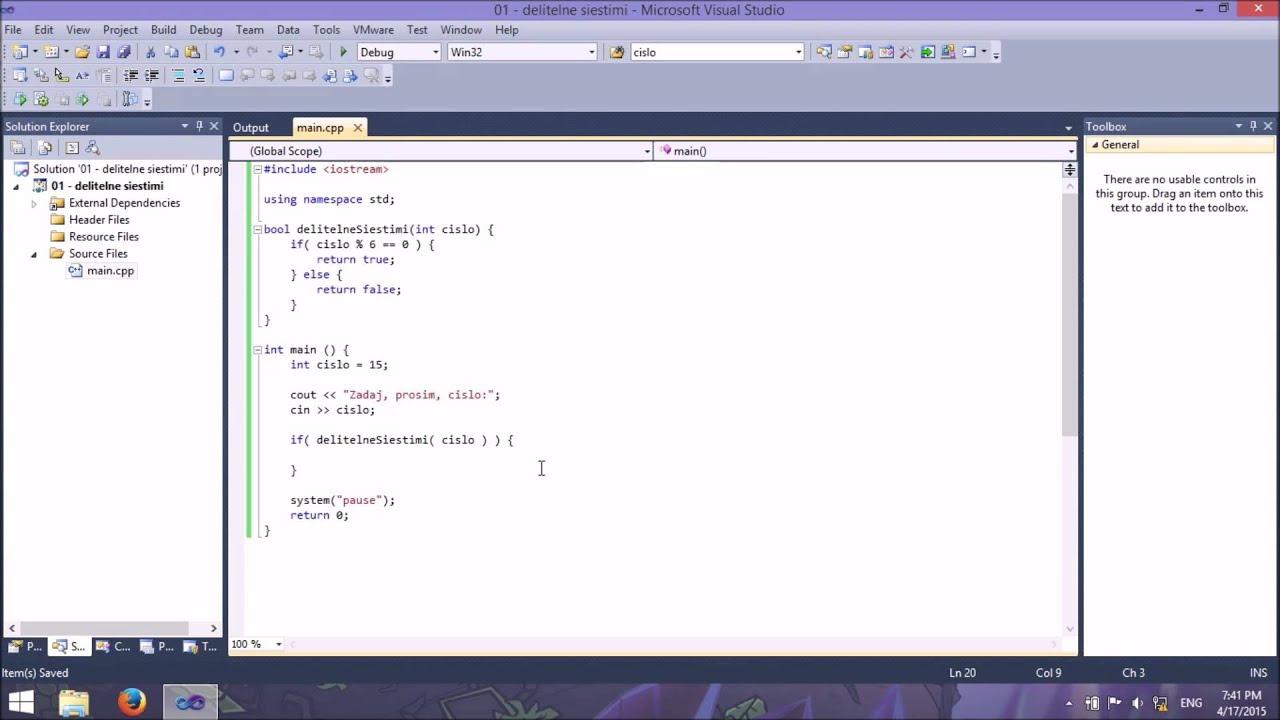Undo the last edit with the Undo icon
The height and width of the screenshot is (720, 1280).
[x=219, y=52]
